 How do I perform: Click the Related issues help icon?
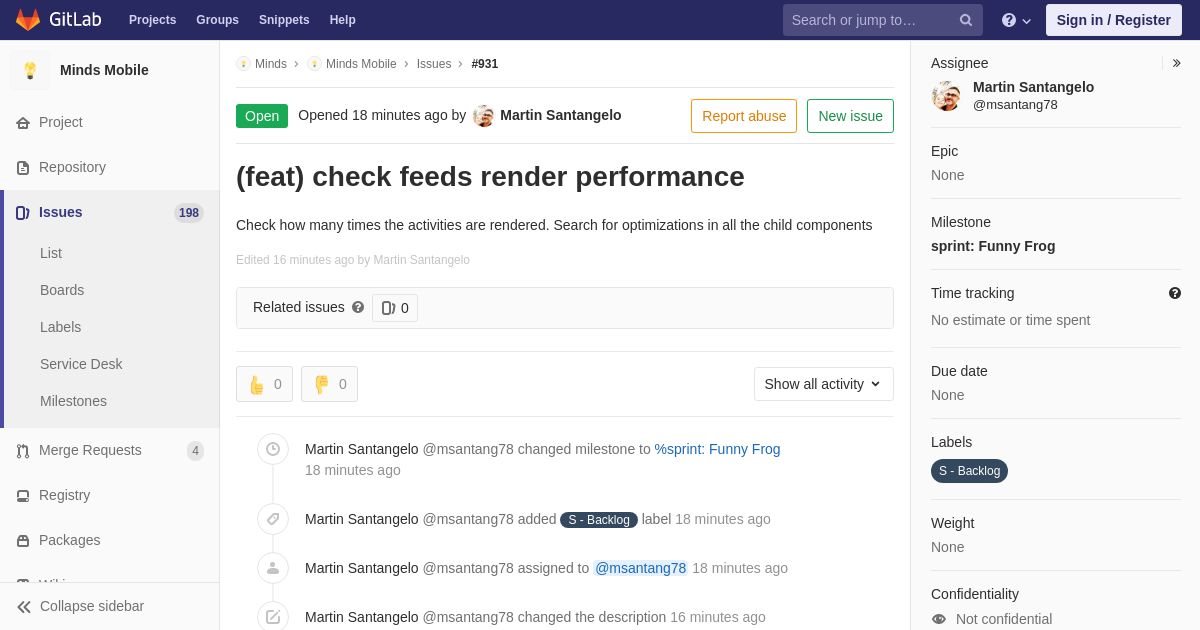358,307
